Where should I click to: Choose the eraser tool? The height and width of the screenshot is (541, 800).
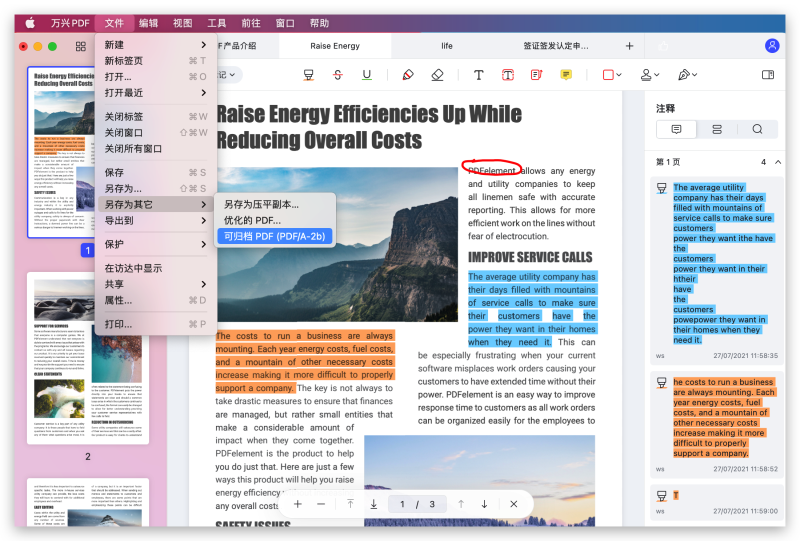pyautogui.click(x=437, y=75)
